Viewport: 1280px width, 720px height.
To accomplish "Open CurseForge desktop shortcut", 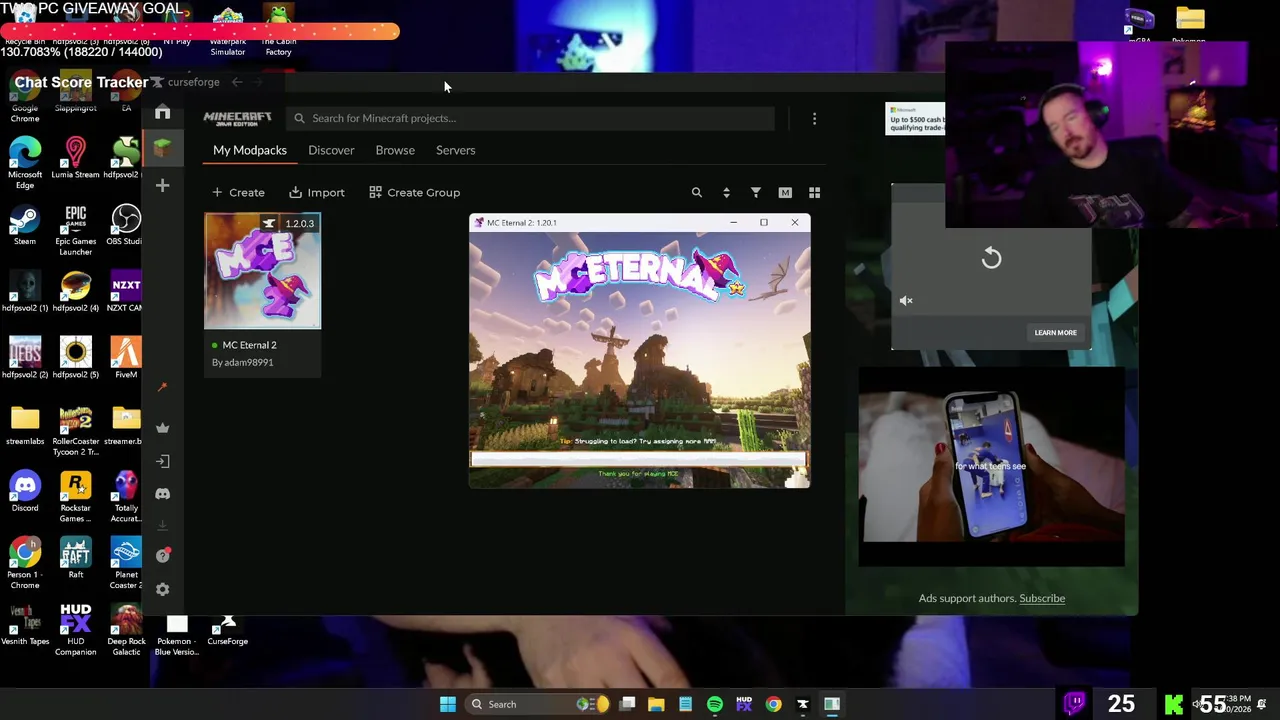I will coord(227,630).
